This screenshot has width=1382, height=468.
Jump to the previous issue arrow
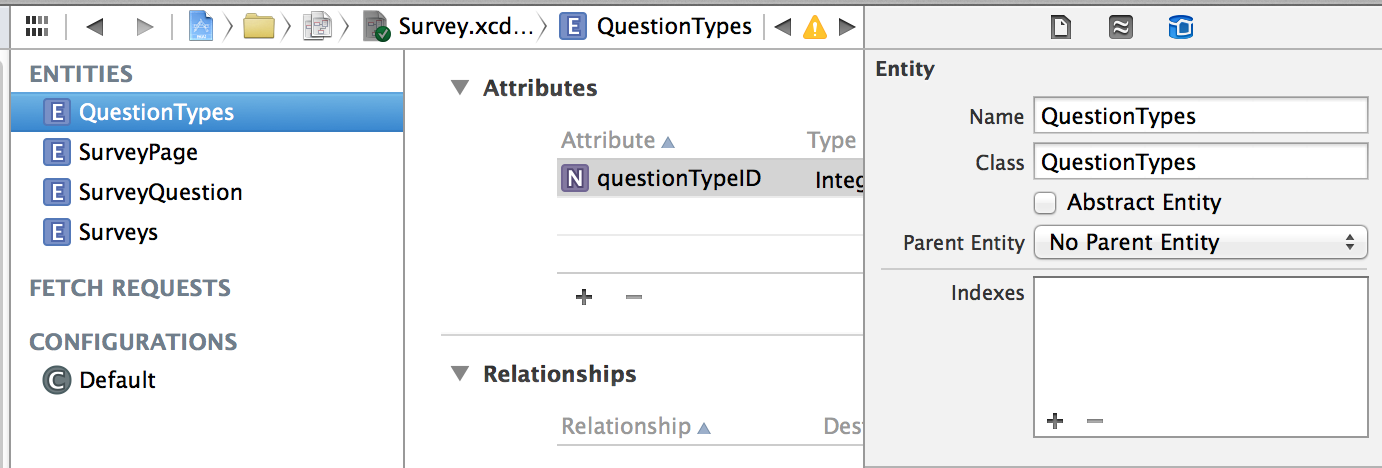(783, 26)
